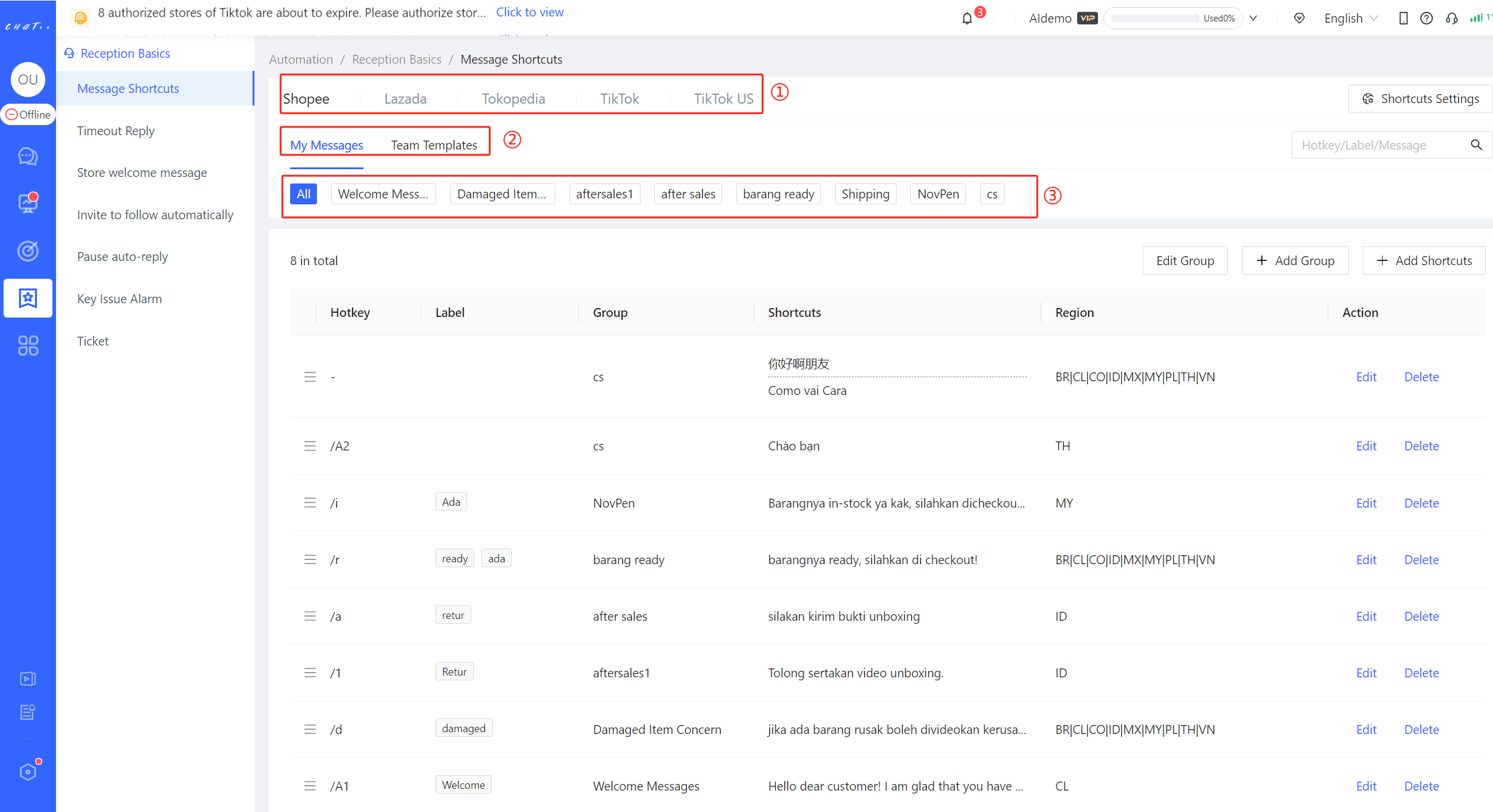The image size is (1493, 812).
Task: Delete the /A1 Welcome Messages shortcut
Action: coord(1422,786)
